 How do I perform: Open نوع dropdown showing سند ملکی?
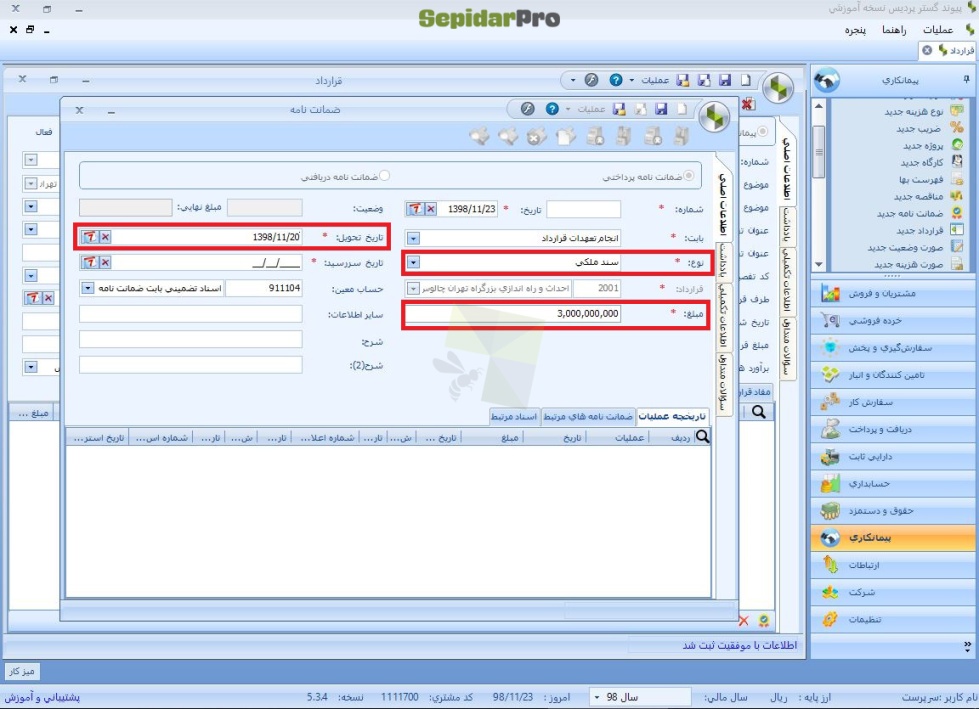click(413, 263)
